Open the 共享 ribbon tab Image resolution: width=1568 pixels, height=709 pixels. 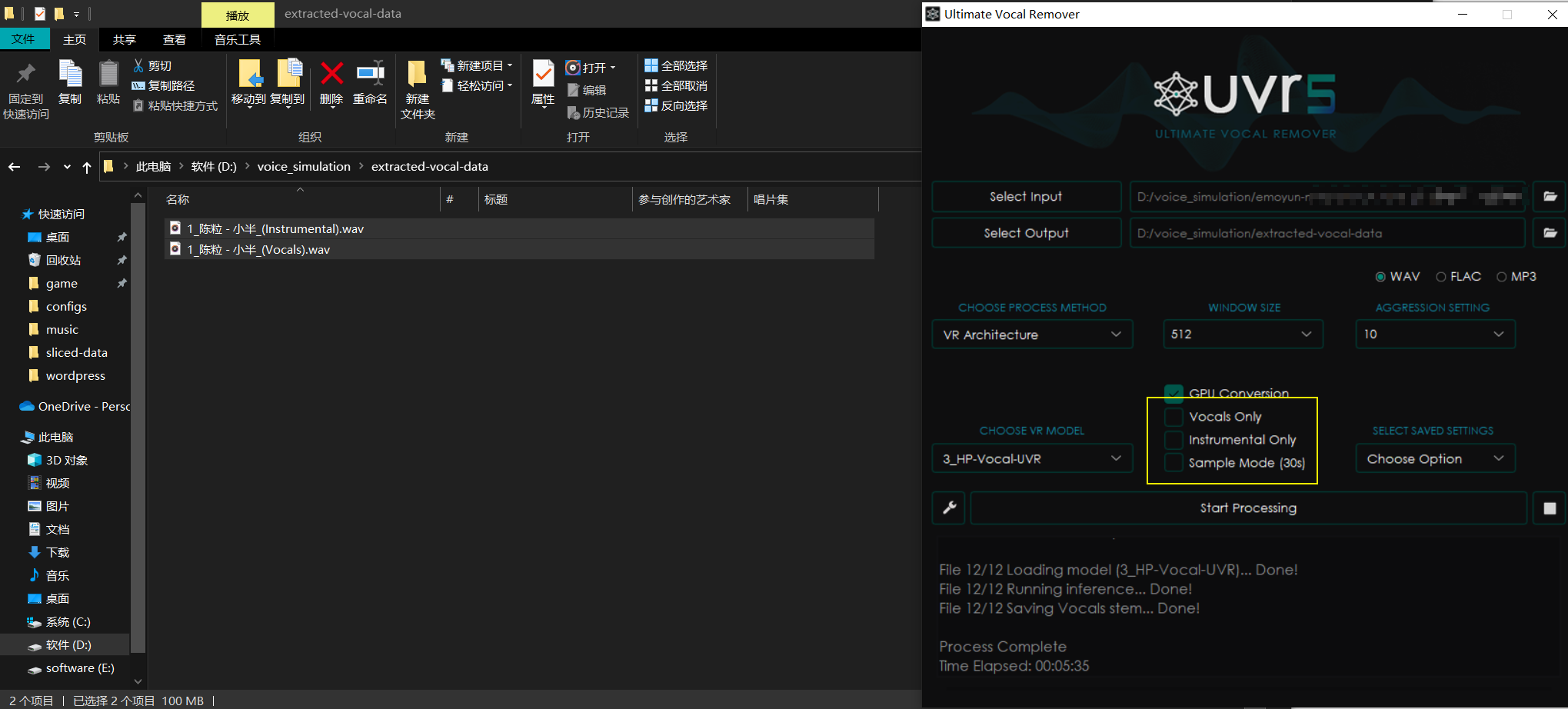click(125, 39)
